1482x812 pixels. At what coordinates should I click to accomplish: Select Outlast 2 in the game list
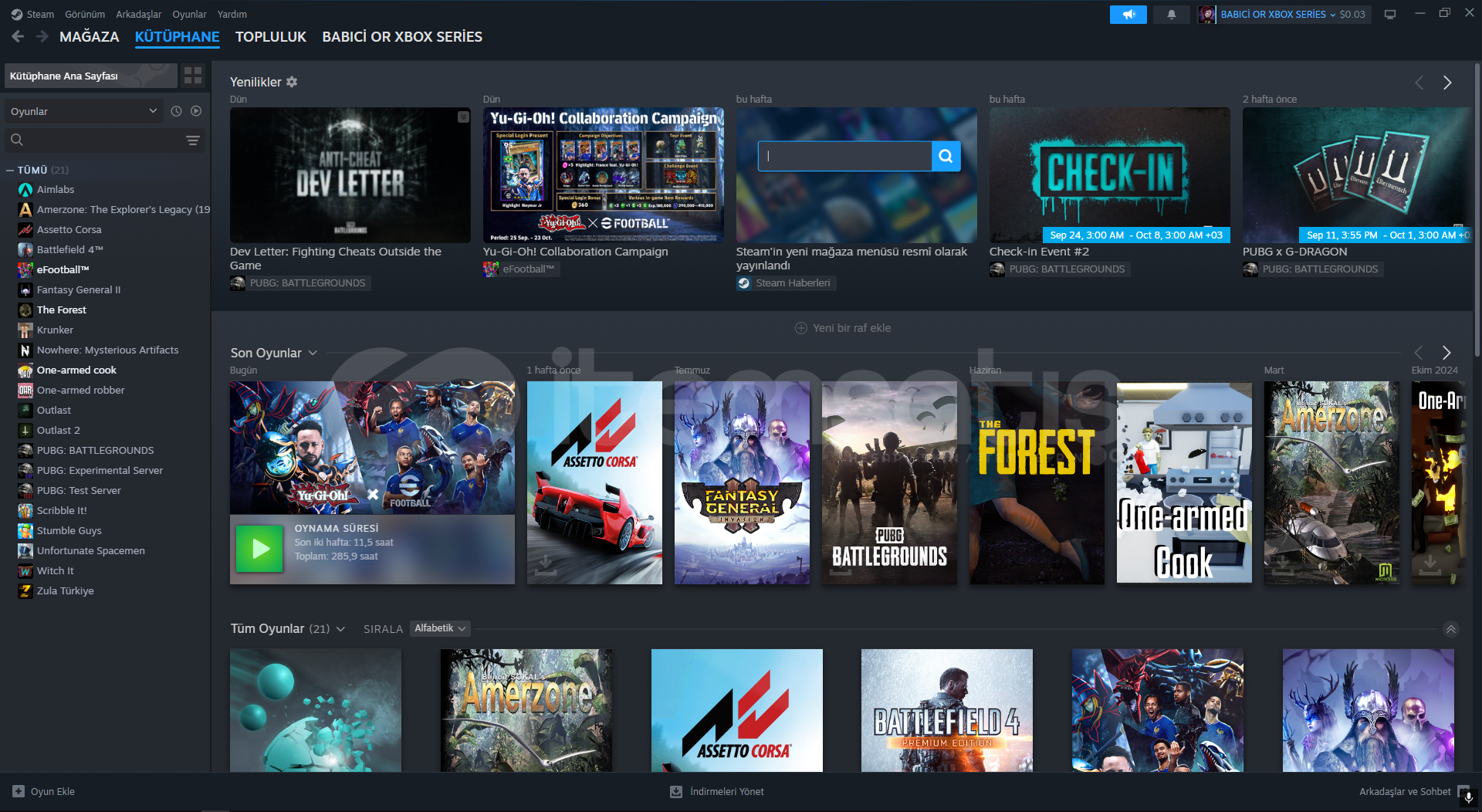pyautogui.click(x=59, y=431)
